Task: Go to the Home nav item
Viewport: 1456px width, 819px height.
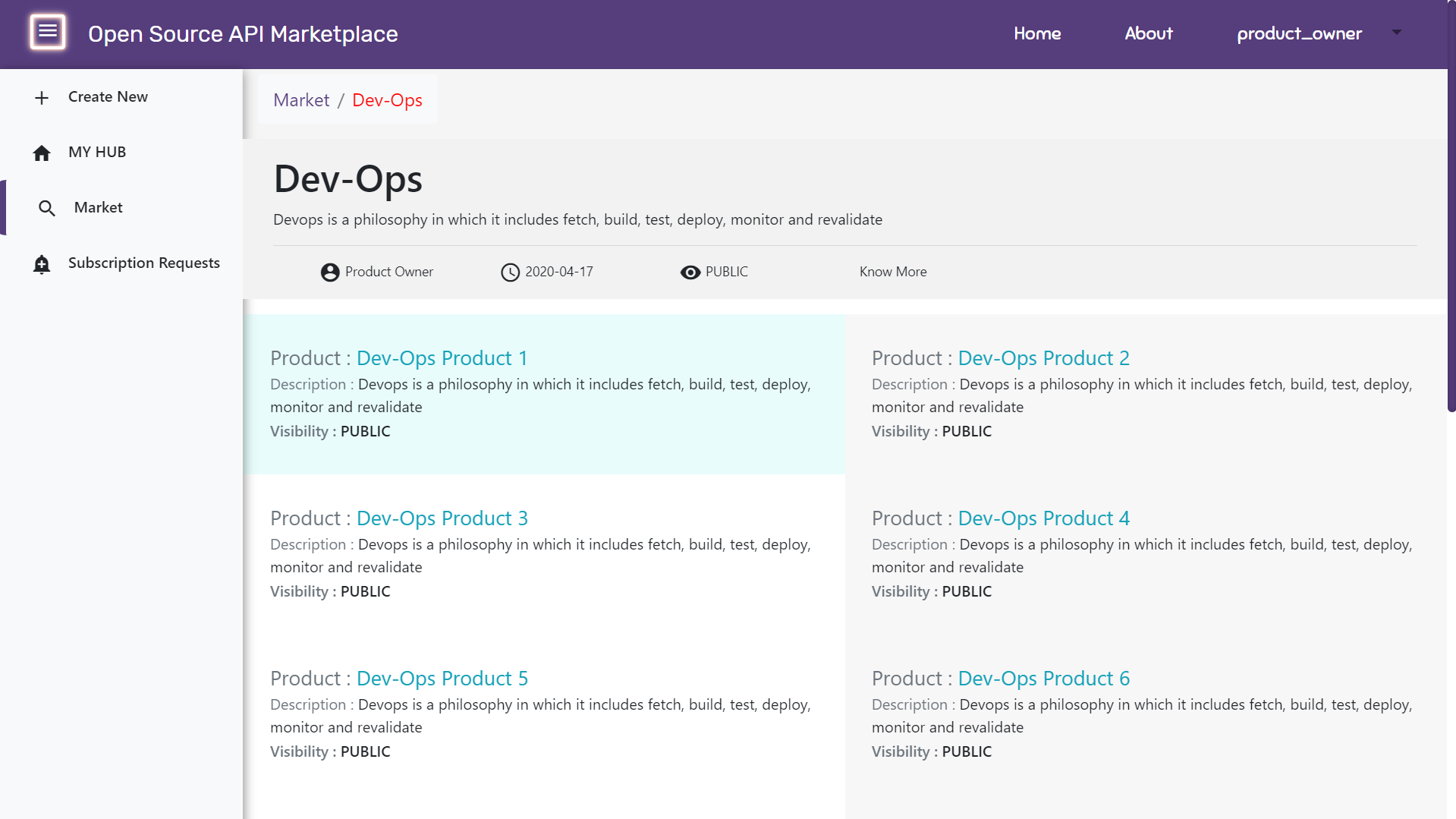Action: pos(1037,33)
